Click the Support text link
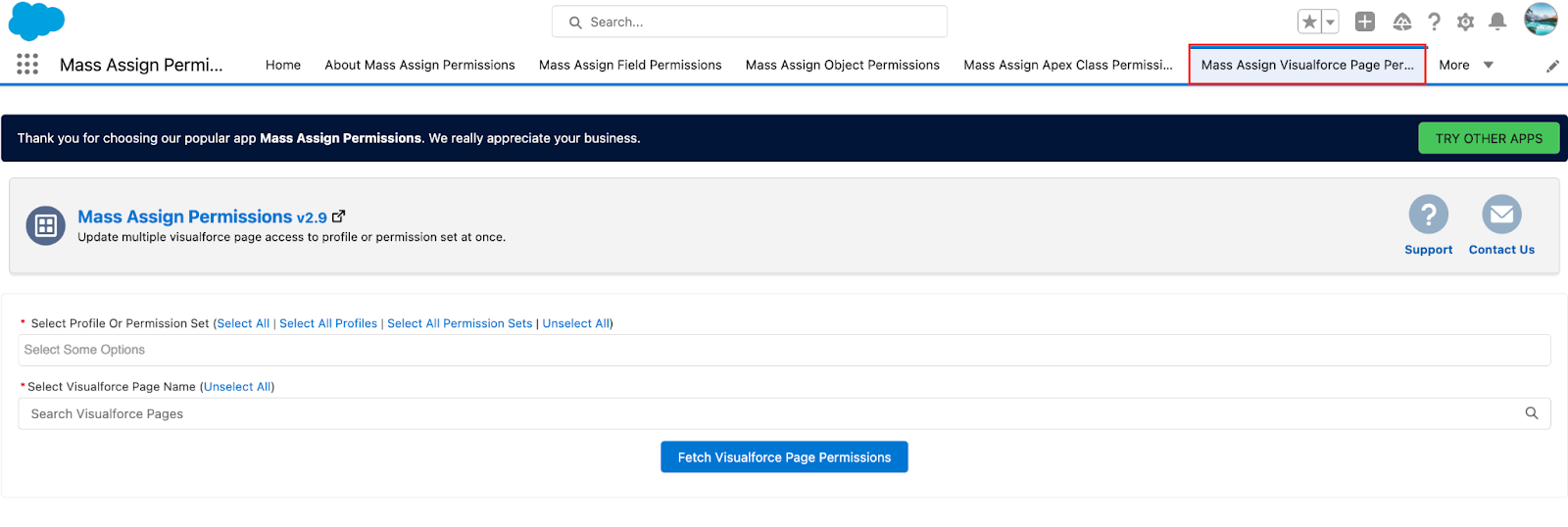1568x527 pixels. [1428, 250]
